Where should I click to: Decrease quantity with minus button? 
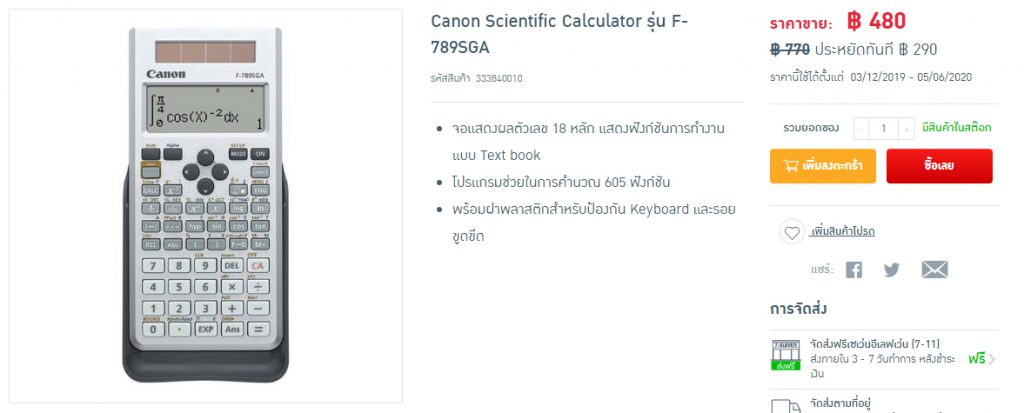[861, 128]
